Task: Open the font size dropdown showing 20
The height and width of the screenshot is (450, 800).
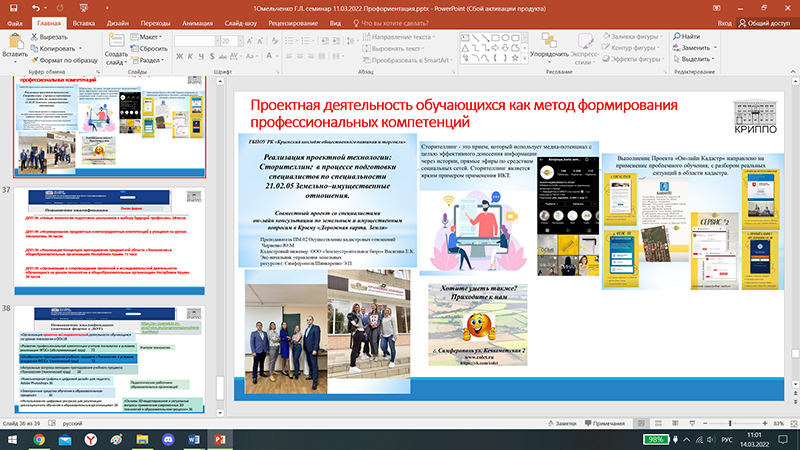Action: [240, 41]
